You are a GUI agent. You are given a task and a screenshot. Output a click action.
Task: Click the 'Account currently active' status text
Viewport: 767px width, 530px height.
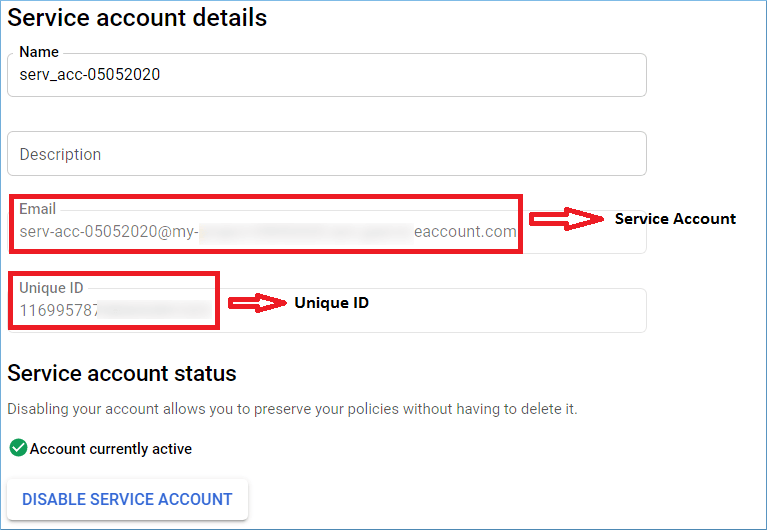(x=111, y=449)
